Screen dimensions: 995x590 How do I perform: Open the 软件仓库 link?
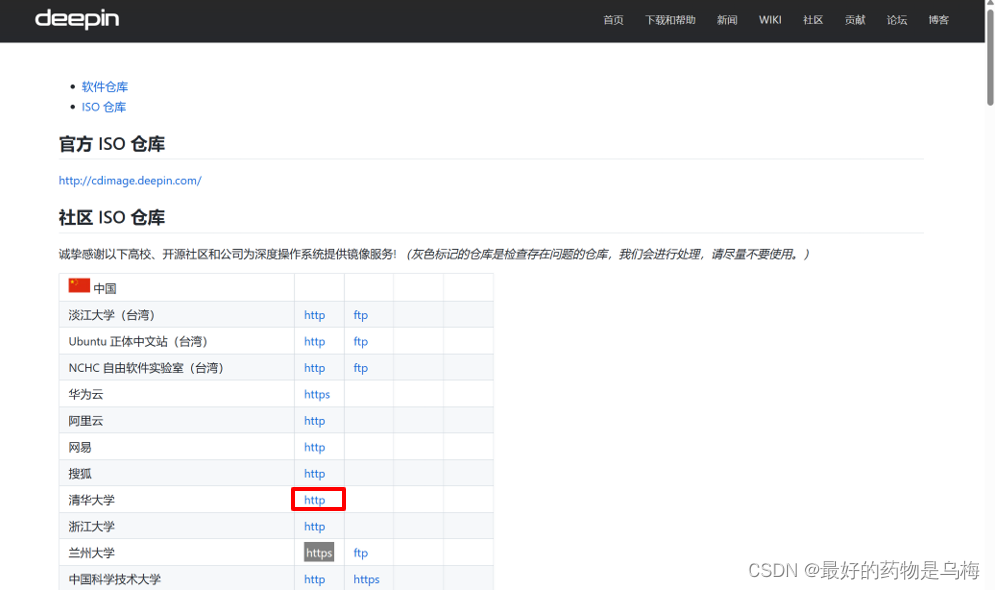[104, 86]
